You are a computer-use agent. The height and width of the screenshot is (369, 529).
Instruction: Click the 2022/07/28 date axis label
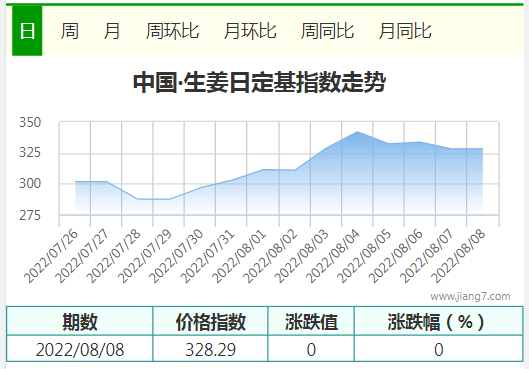pyautogui.click(x=114, y=256)
